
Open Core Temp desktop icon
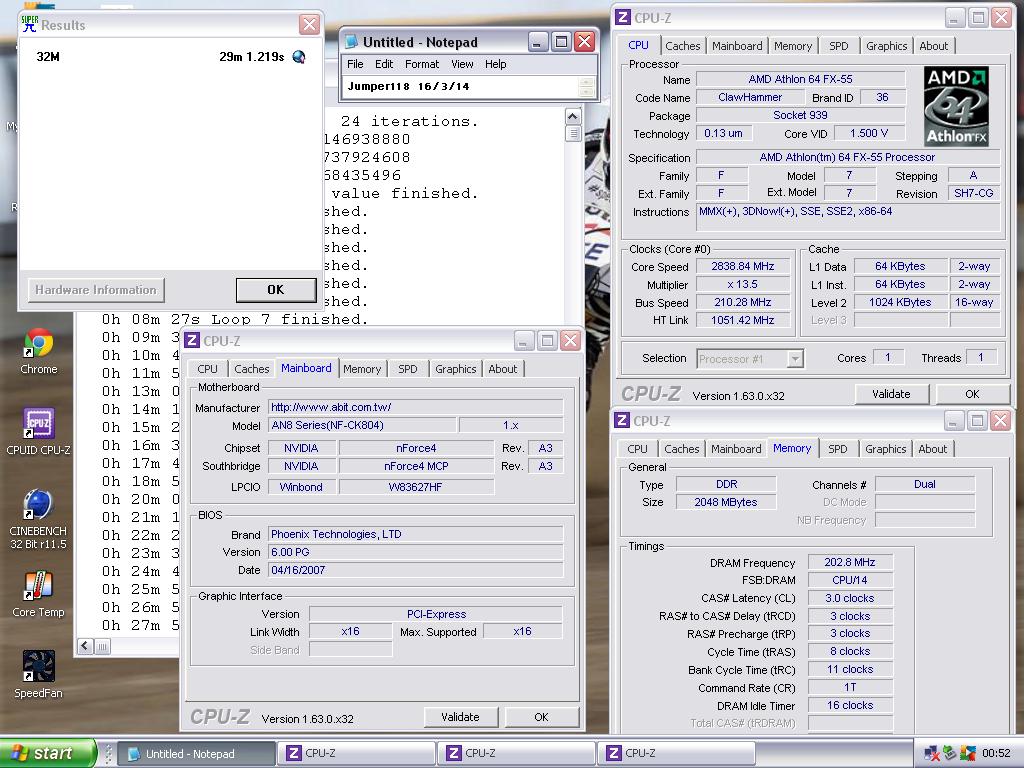tap(39, 594)
